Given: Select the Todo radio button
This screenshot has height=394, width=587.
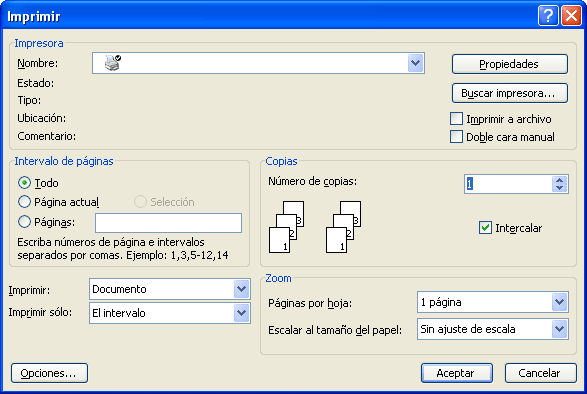Looking at the screenshot, I should click(24, 183).
